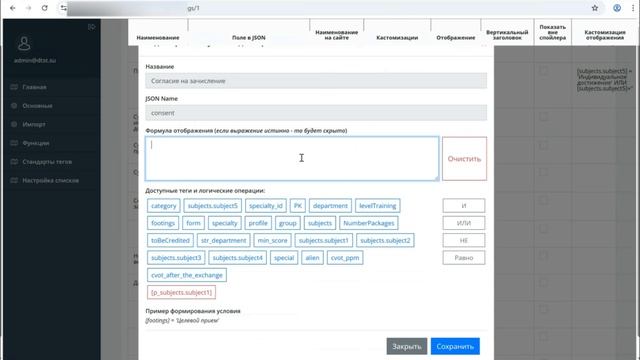
Task: Click the Наименование column header
Action: 158,38
